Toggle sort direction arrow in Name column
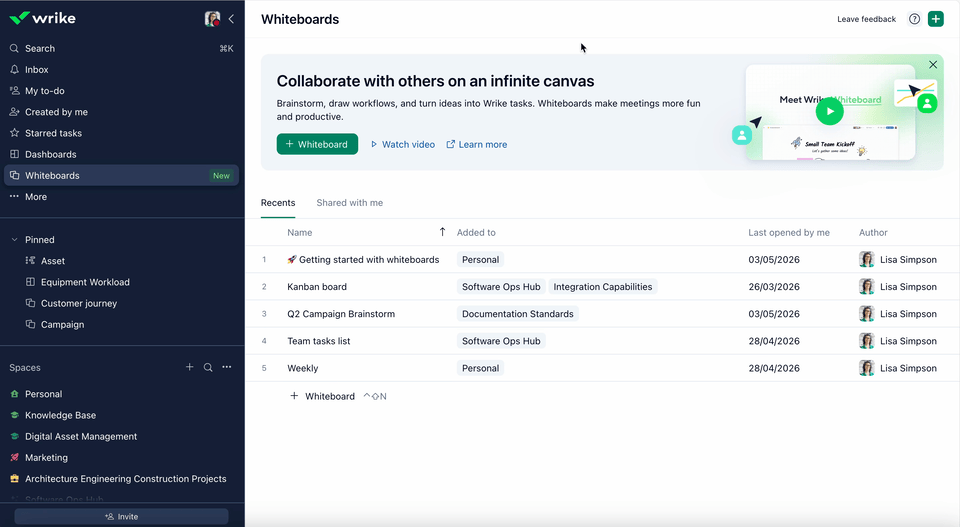Screen dimensions: 960x527 point(442,232)
